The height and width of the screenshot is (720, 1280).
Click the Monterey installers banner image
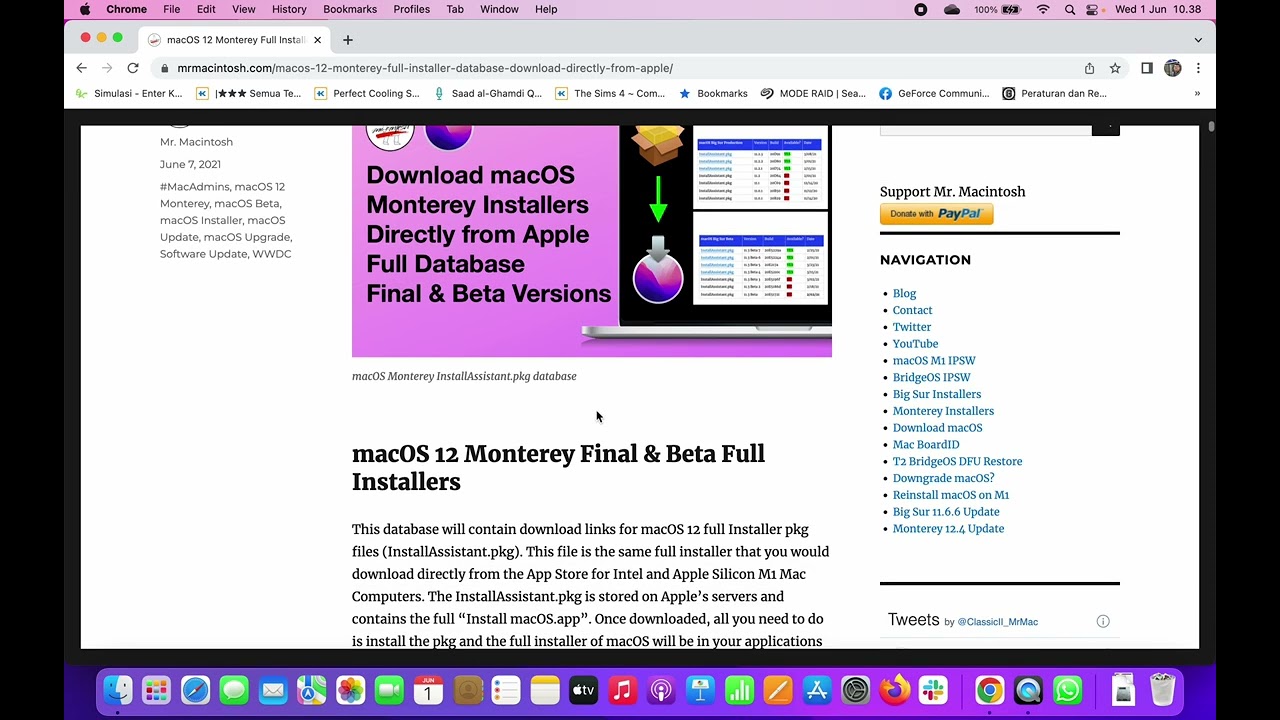tap(592, 241)
